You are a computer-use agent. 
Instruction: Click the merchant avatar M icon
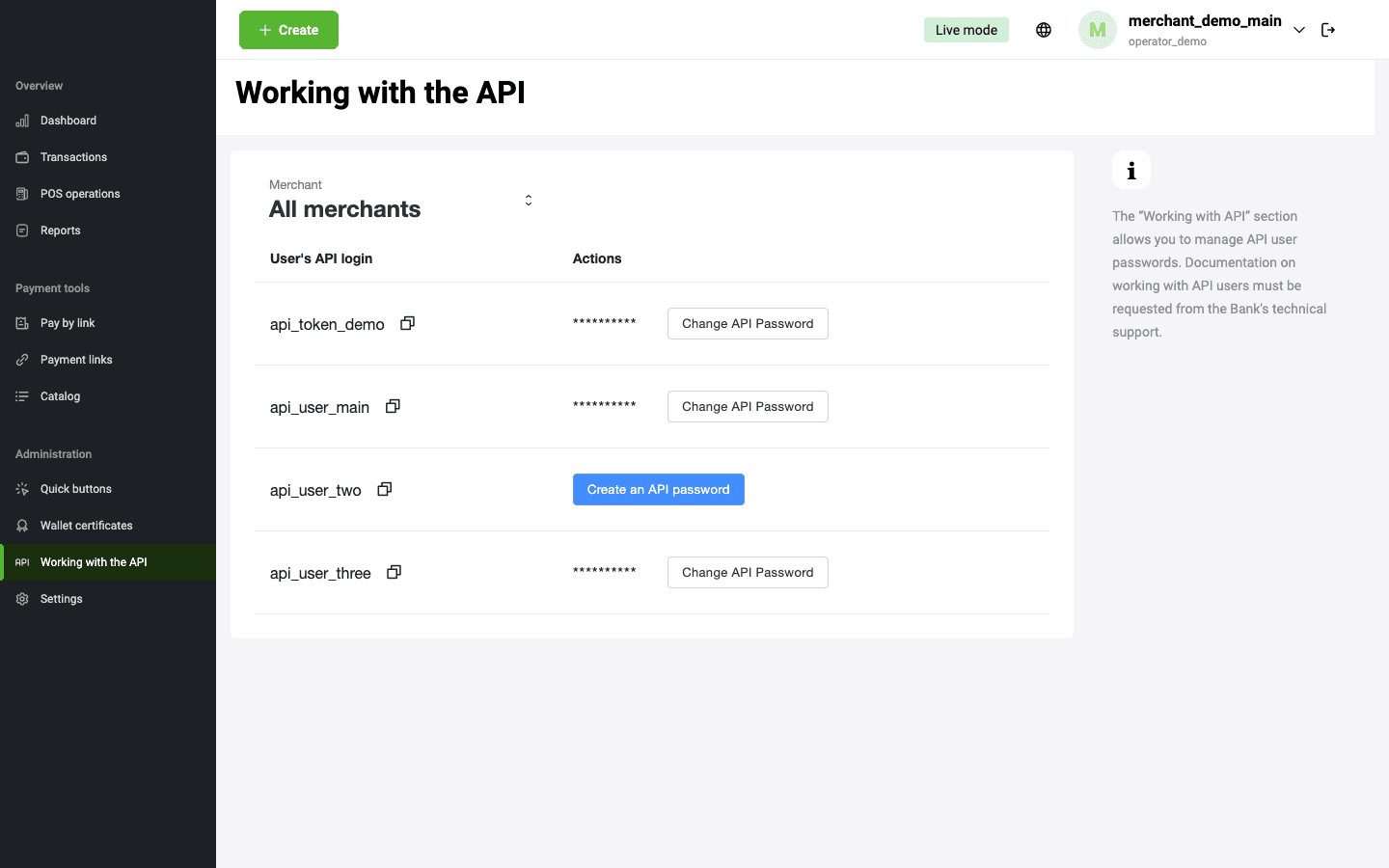click(x=1097, y=30)
